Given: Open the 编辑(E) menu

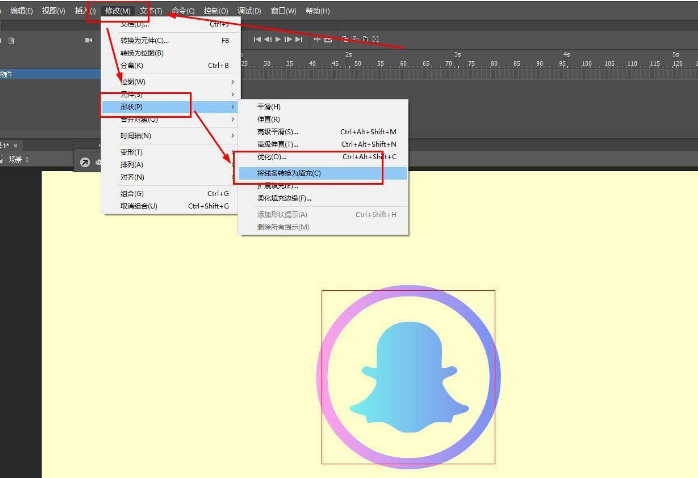Looking at the screenshot, I should [21, 11].
